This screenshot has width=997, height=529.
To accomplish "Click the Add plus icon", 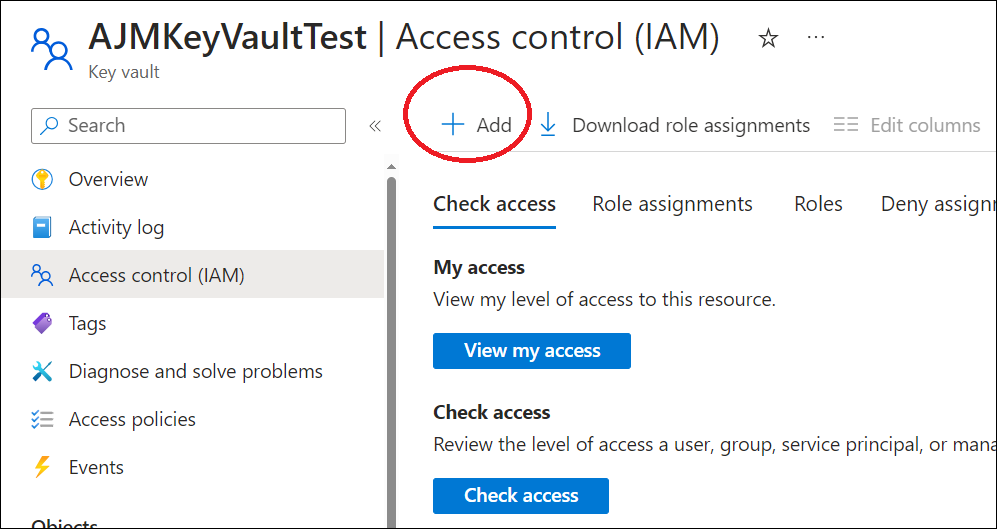I will (453, 125).
